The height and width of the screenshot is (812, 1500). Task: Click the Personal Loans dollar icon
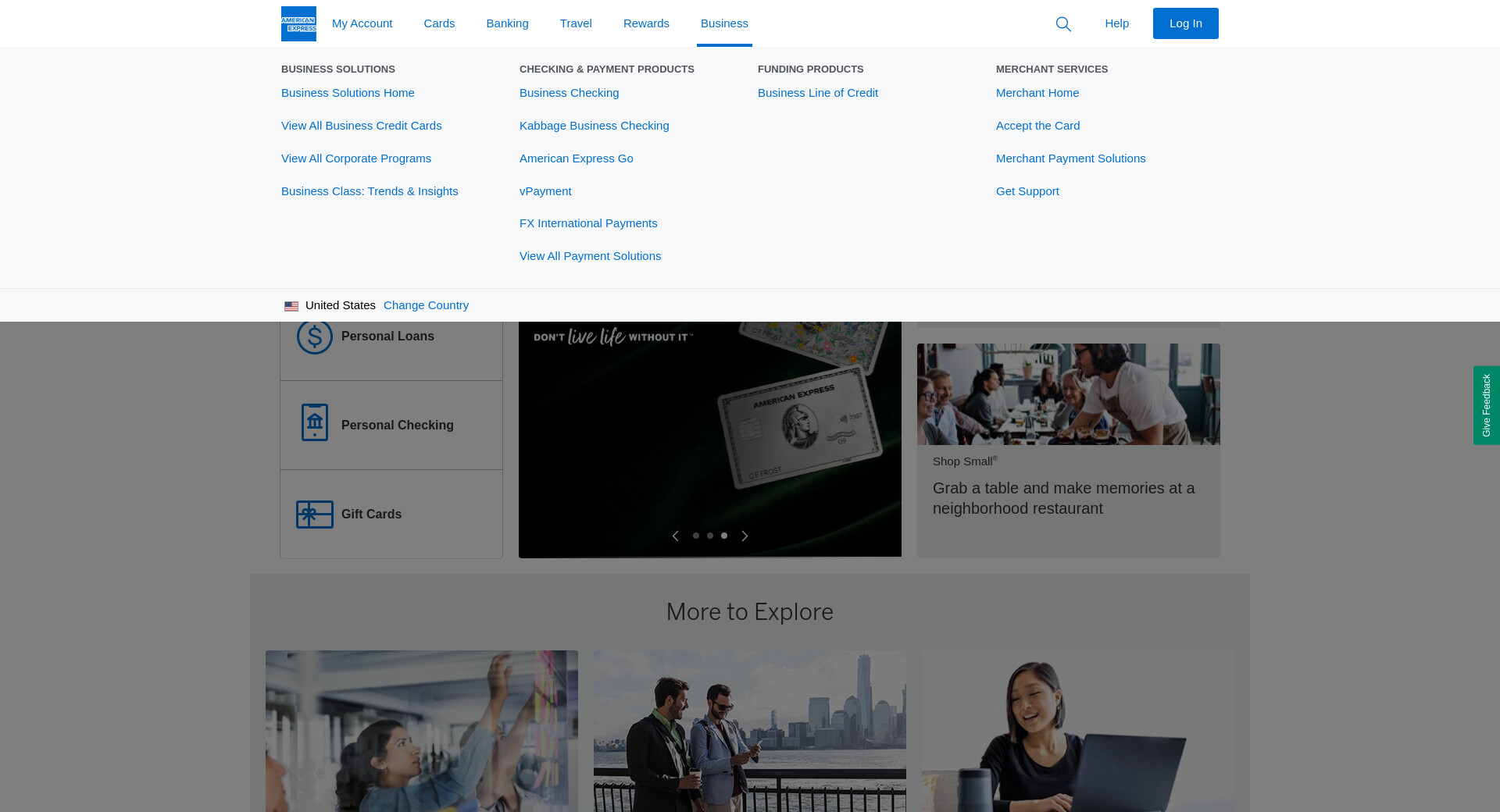click(x=314, y=337)
